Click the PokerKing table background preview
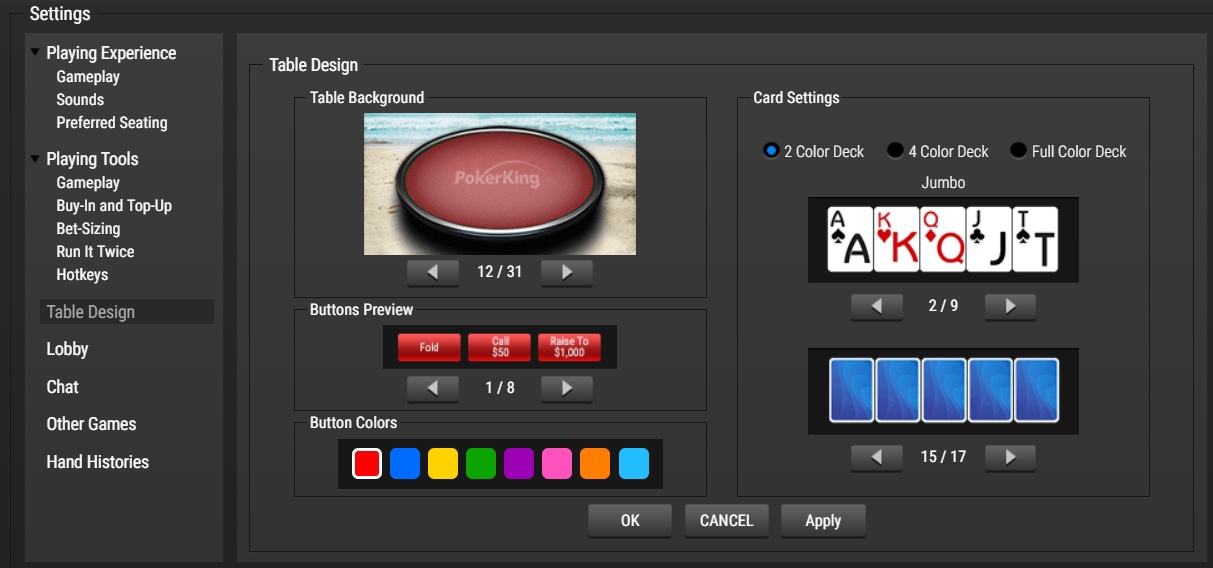The height and width of the screenshot is (568, 1213). (499, 183)
